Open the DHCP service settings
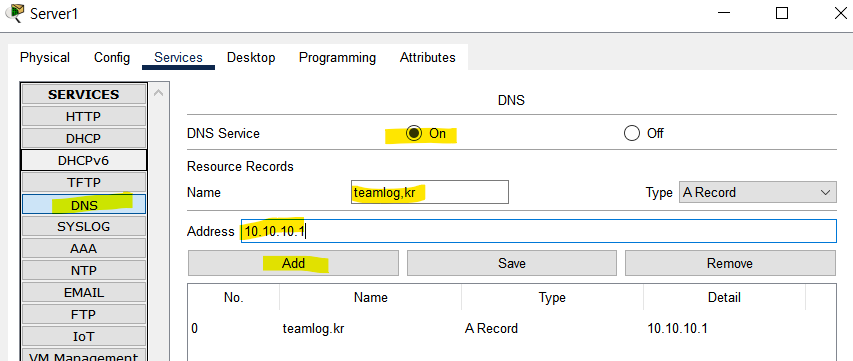 [x=84, y=139]
